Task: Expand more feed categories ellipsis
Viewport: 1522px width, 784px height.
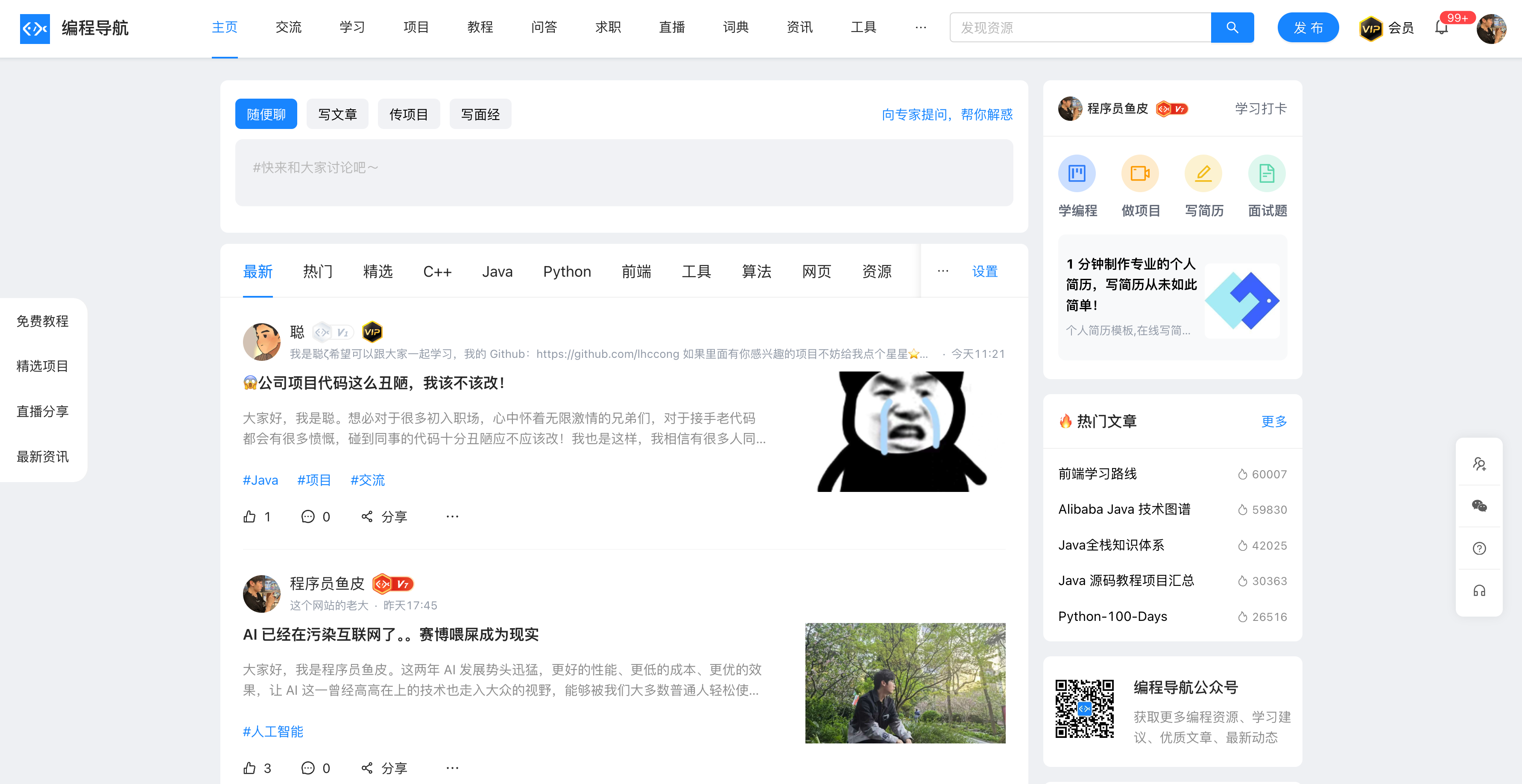Action: [x=942, y=271]
